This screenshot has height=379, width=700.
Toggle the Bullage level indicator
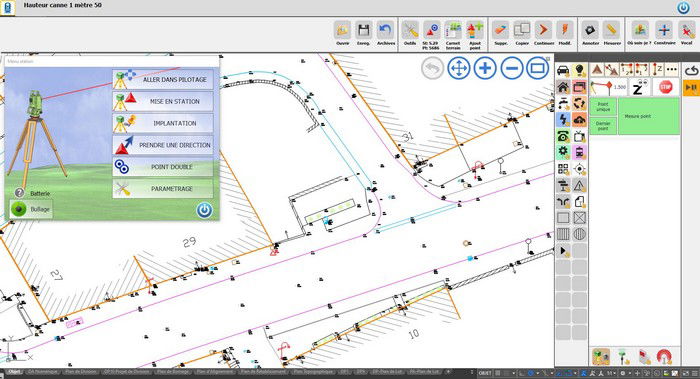(31, 209)
